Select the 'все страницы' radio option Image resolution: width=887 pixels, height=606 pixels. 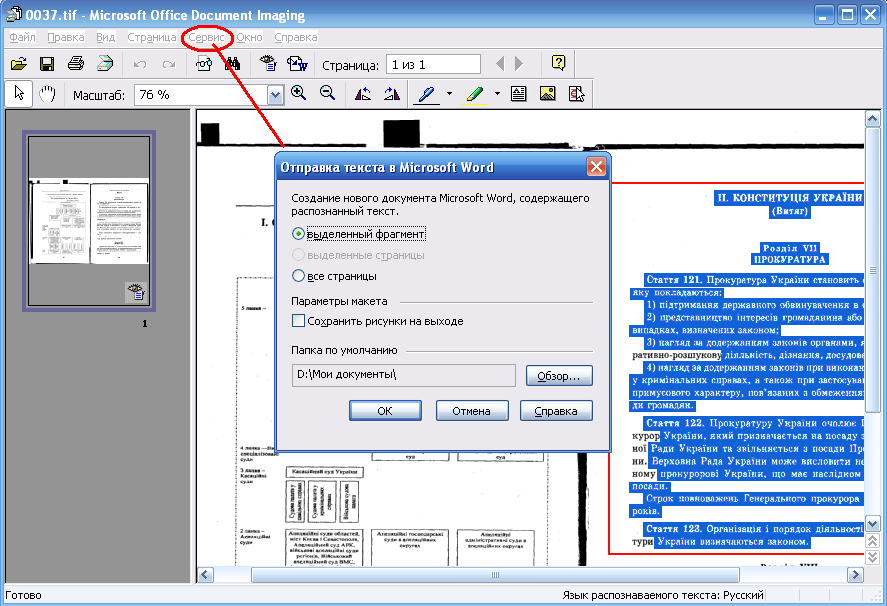(x=298, y=276)
